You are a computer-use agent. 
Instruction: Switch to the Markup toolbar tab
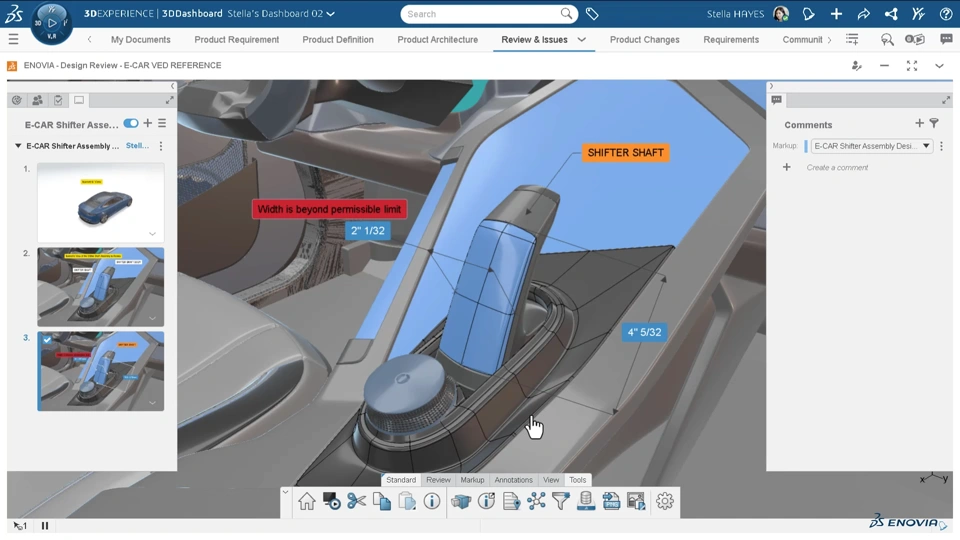[x=472, y=480]
